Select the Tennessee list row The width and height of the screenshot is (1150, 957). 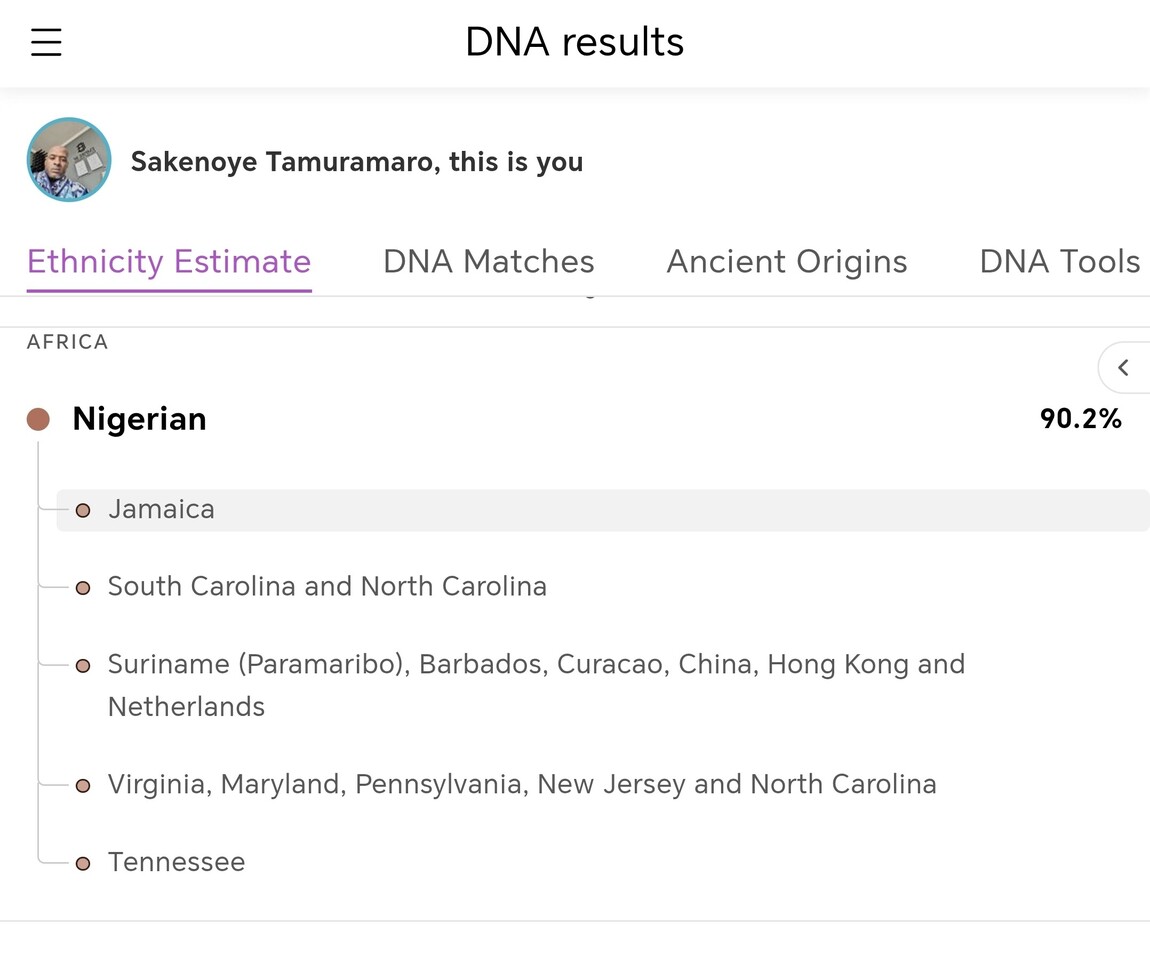(176, 860)
